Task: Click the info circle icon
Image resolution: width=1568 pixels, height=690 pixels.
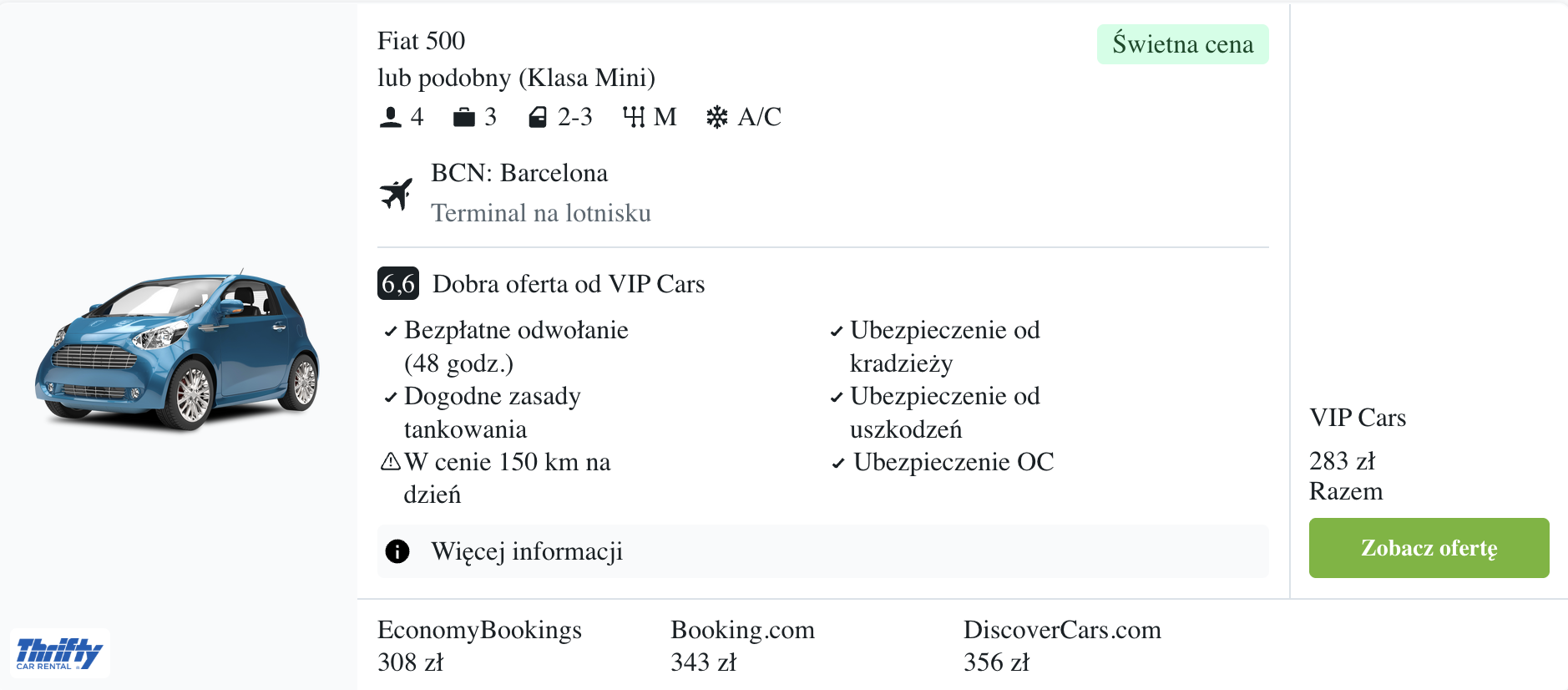Action: [x=397, y=551]
